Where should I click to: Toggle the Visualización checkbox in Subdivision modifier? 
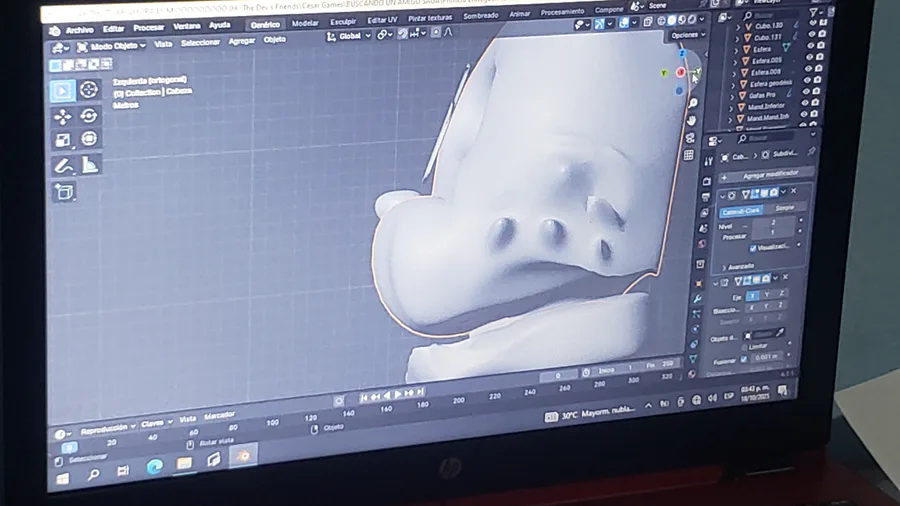click(x=753, y=248)
